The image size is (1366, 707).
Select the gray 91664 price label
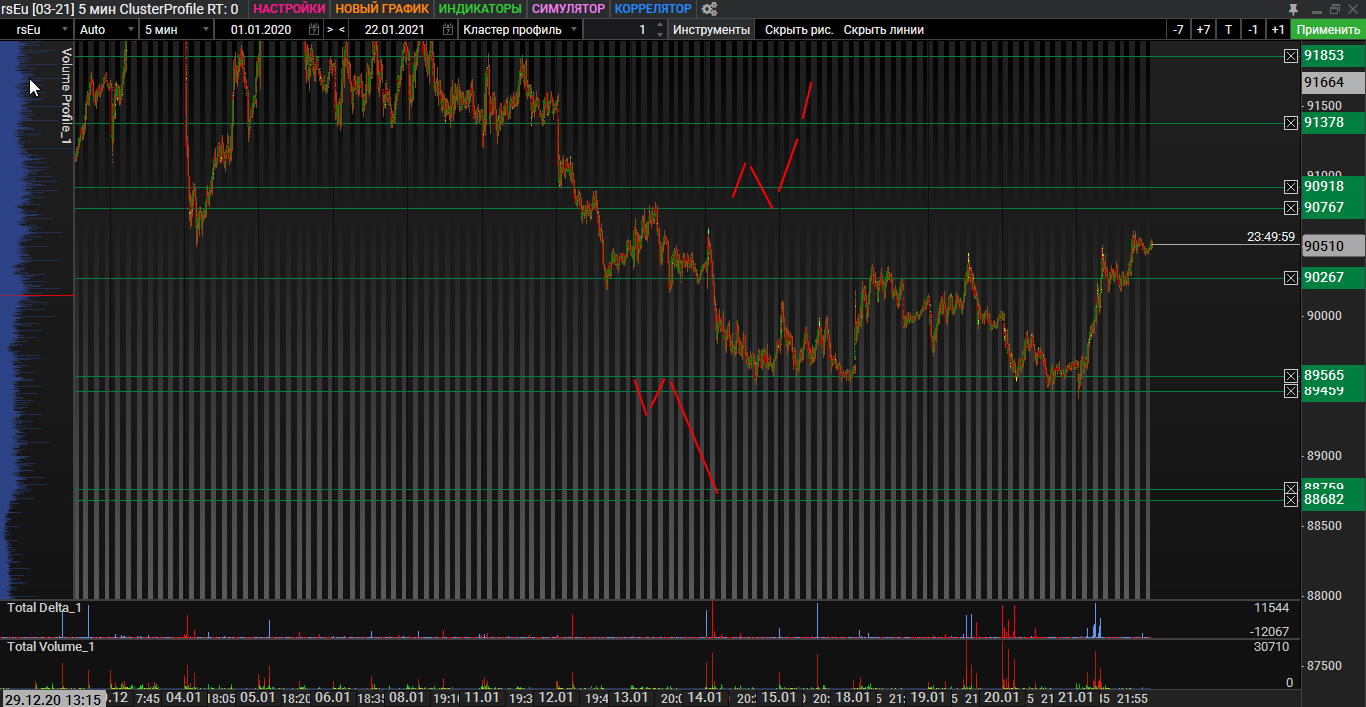tap(1333, 83)
